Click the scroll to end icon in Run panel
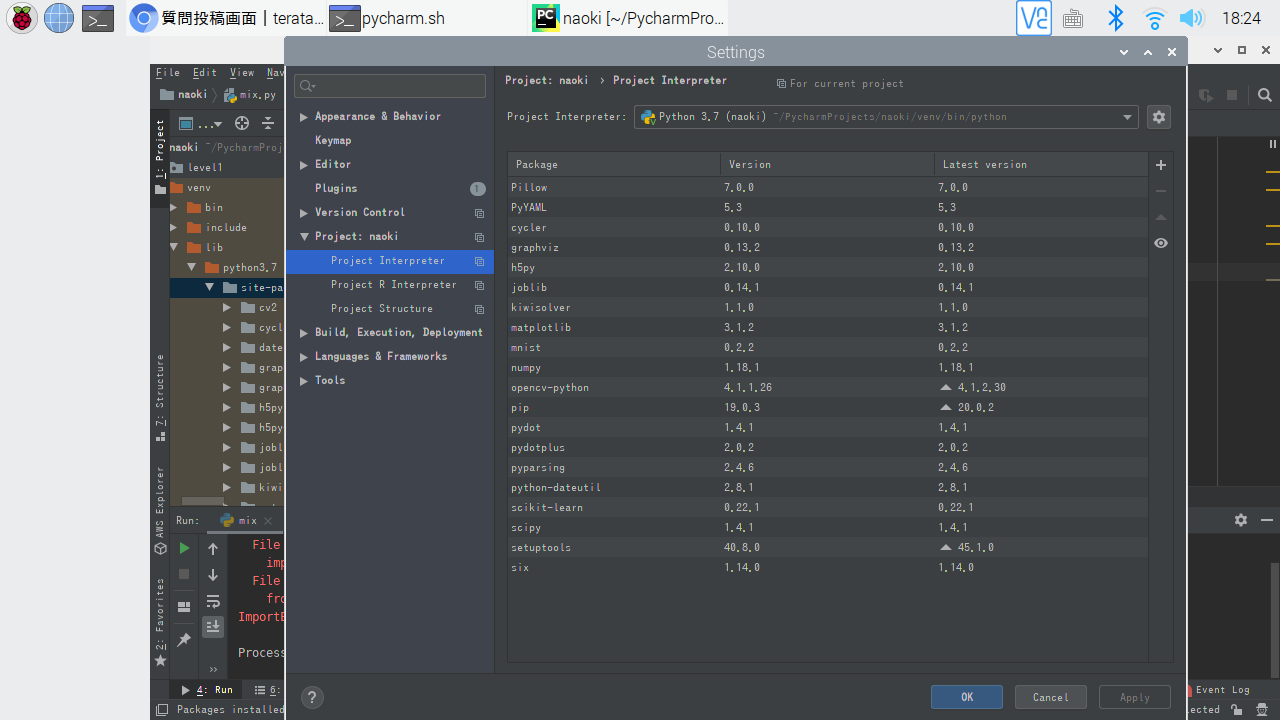The height and width of the screenshot is (720, 1280). point(213,627)
